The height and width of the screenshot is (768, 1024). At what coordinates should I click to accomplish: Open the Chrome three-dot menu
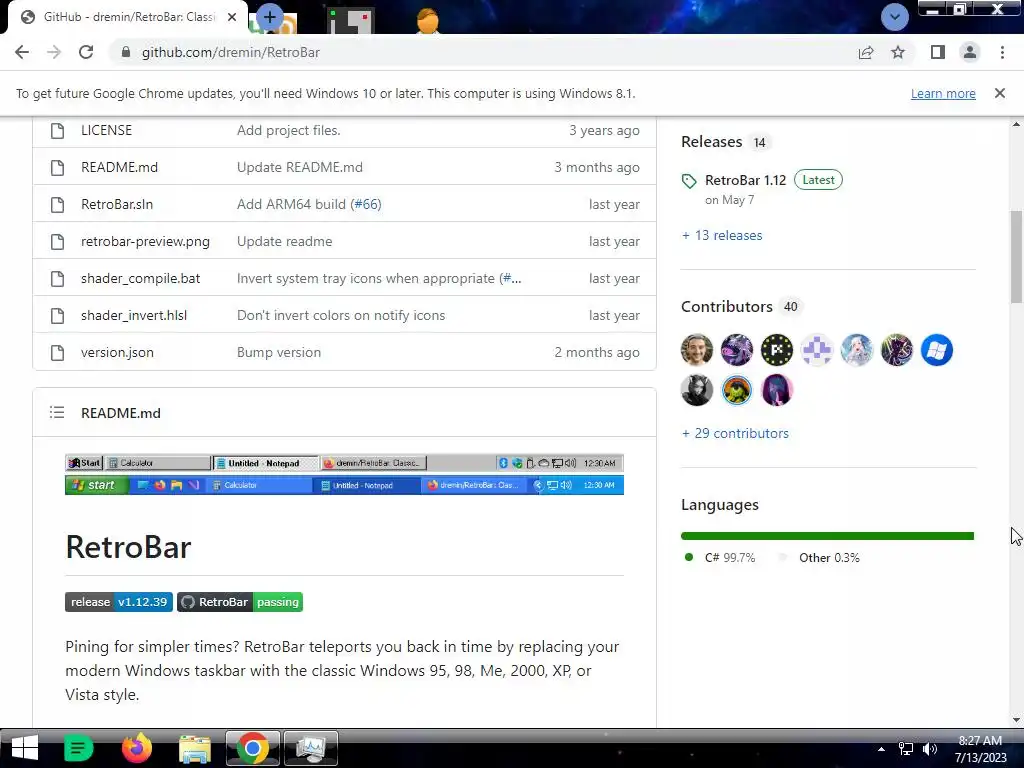point(1002,52)
